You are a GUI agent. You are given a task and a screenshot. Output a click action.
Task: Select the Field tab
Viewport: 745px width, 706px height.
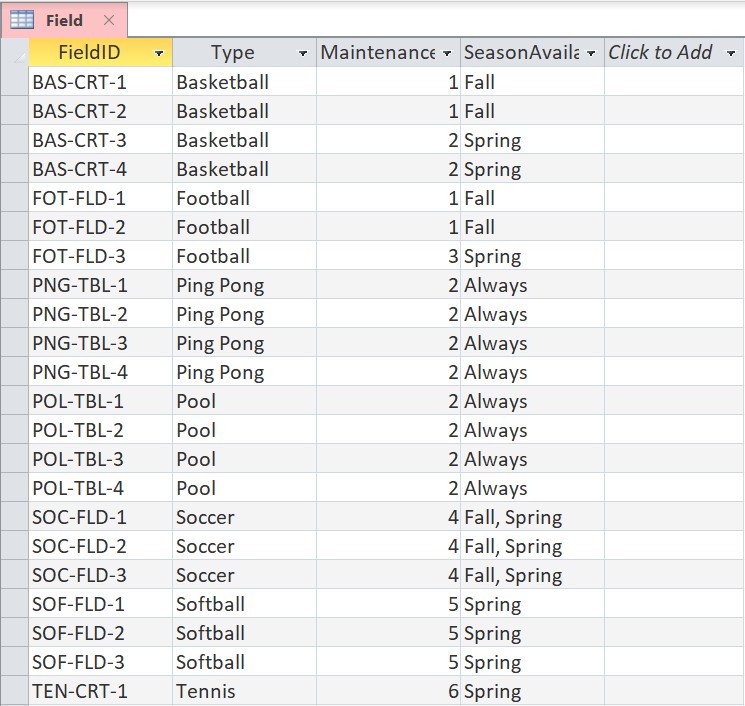pyautogui.click(x=65, y=20)
